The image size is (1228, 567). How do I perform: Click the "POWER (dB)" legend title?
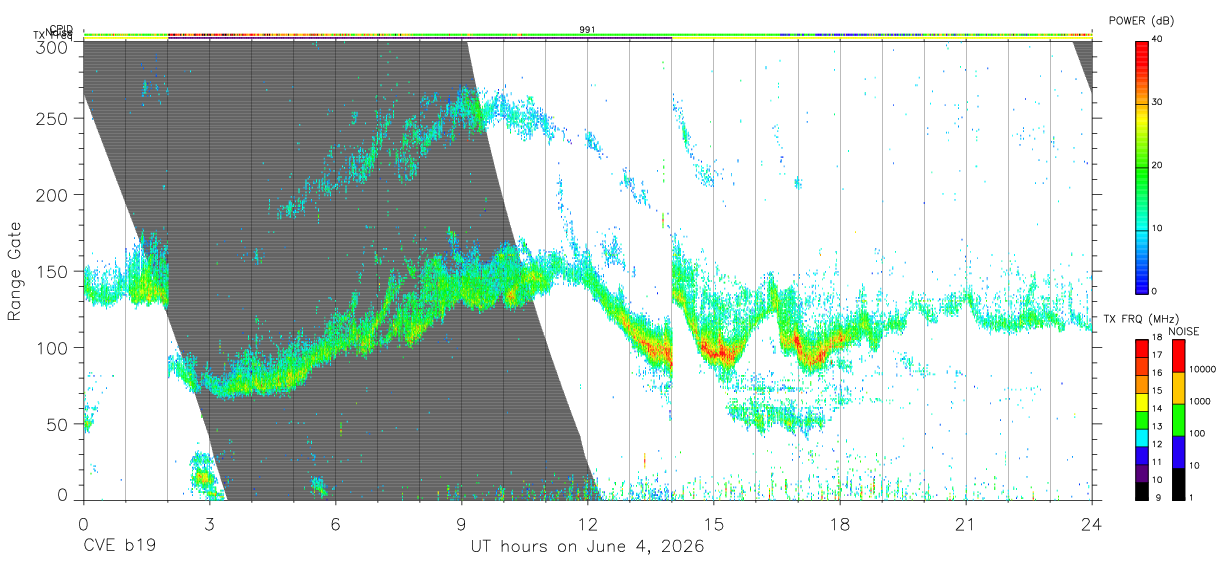(1141, 21)
